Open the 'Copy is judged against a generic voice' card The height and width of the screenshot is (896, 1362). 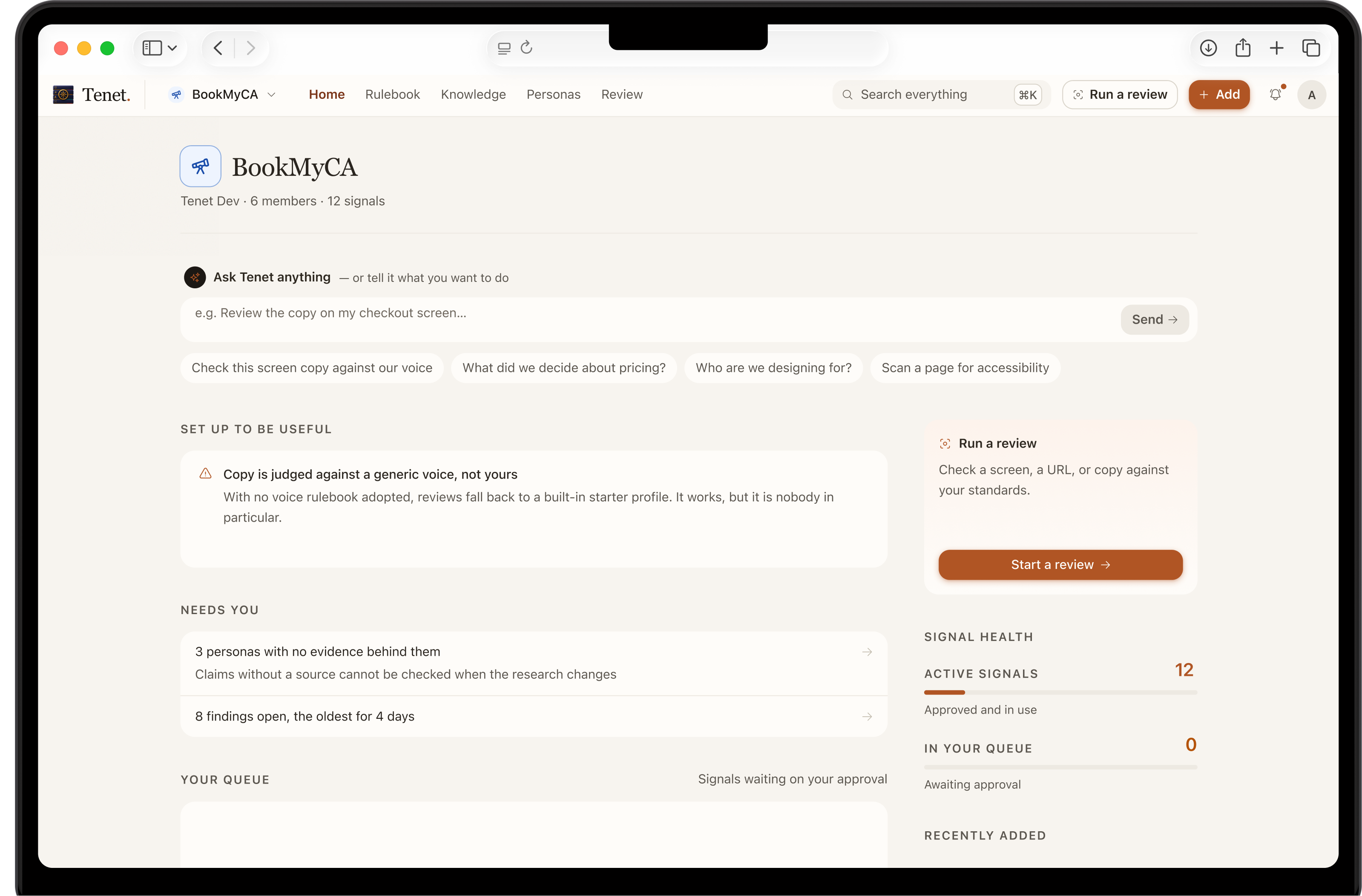[x=533, y=508]
